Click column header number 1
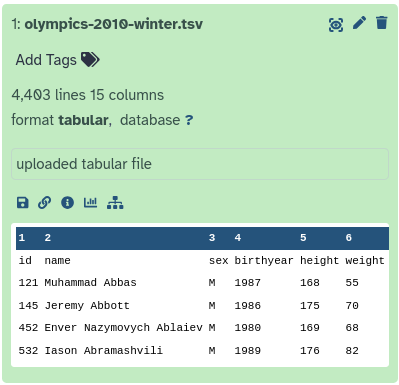This screenshot has width=399, height=385. pyautogui.click(x=22, y=238)
